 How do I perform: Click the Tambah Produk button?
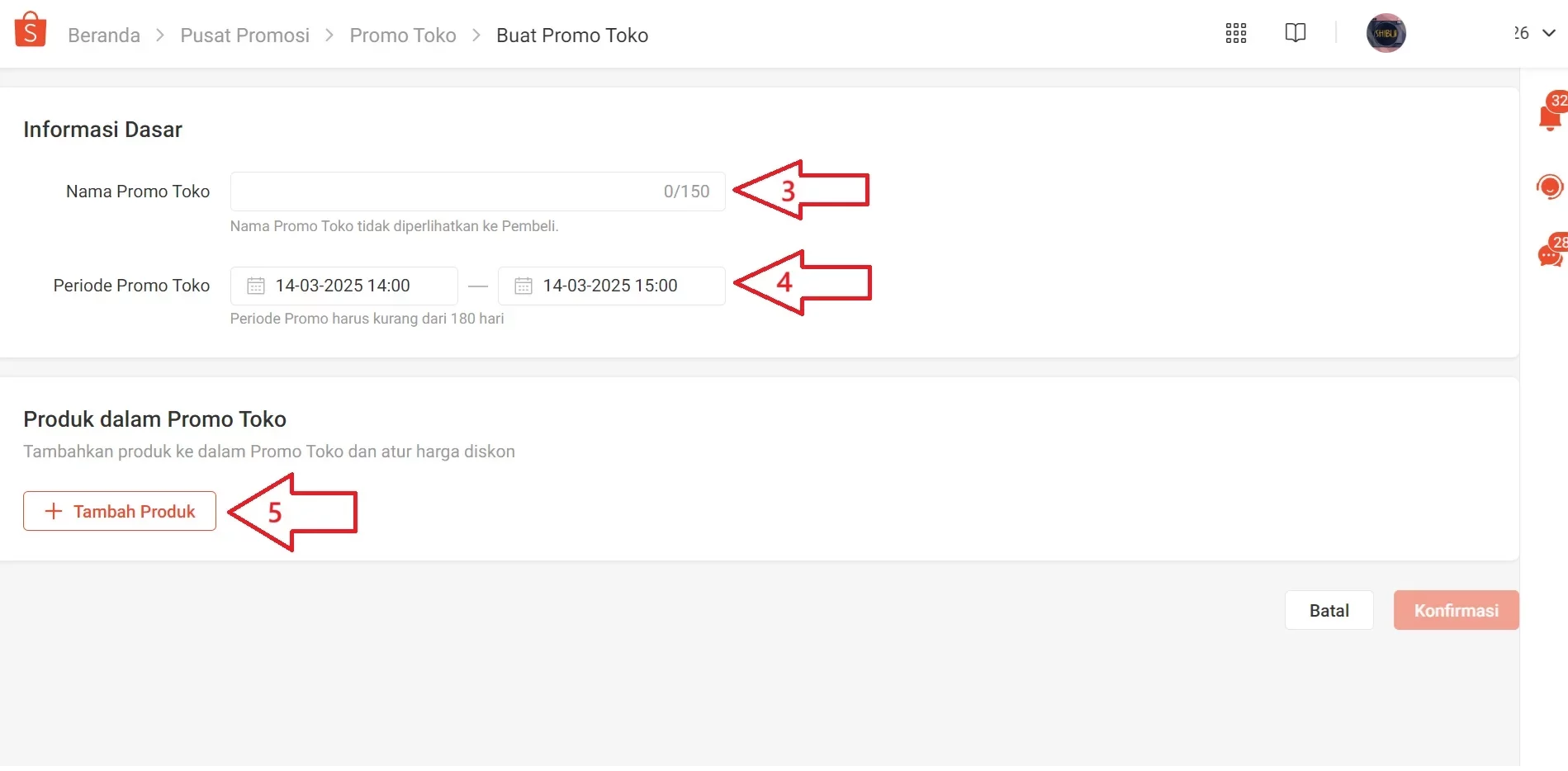click(x=120, y=511)
